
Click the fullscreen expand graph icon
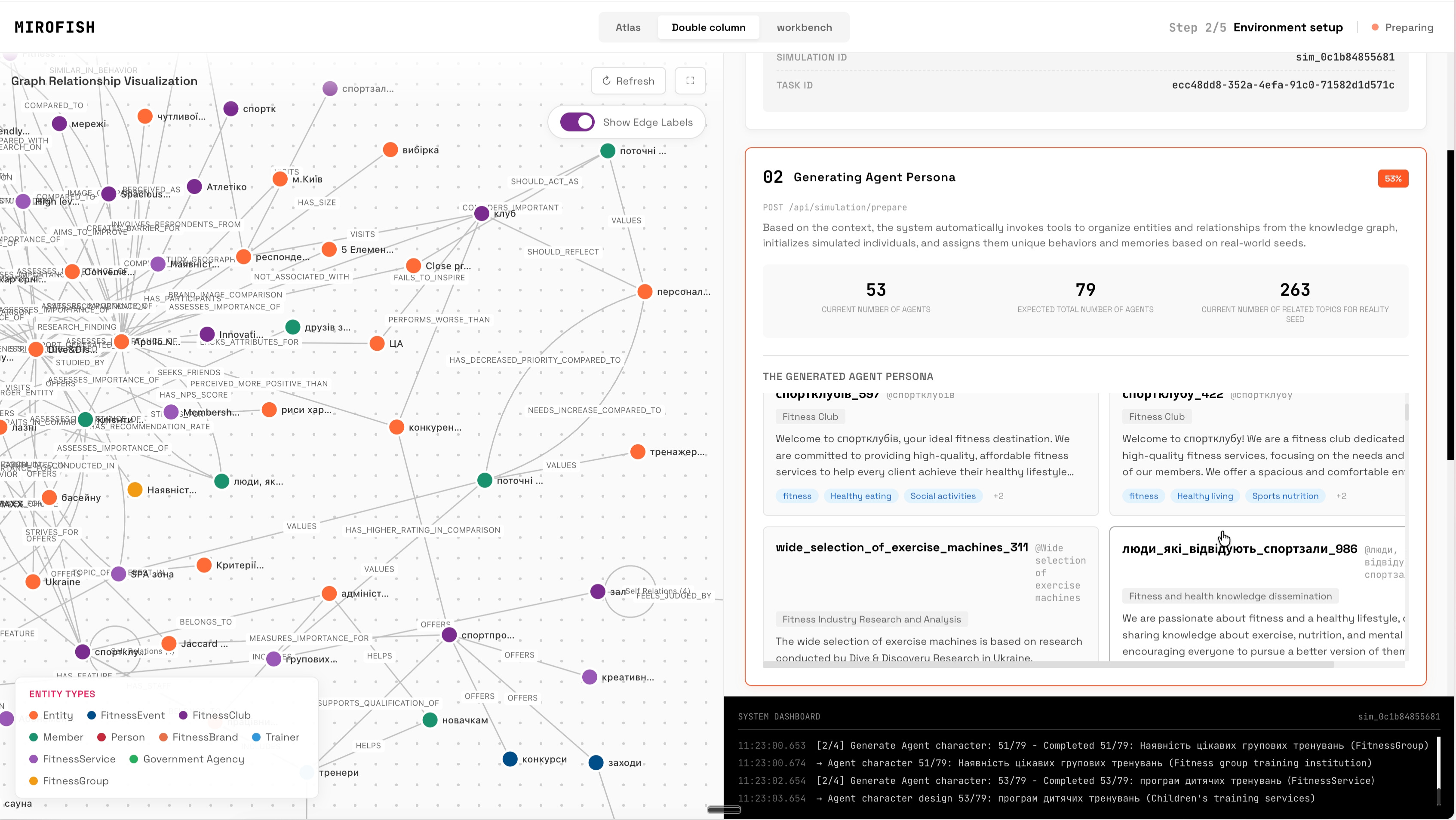[x=690, y=81]
